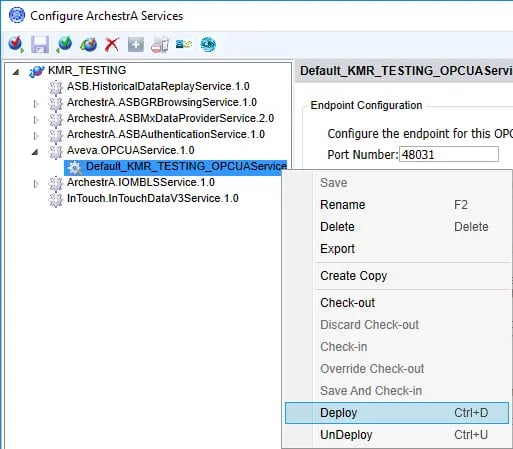Screen dimensions: 513x449
Task: Choose Check-in in the context menu
Action: [x=397, y=347]
